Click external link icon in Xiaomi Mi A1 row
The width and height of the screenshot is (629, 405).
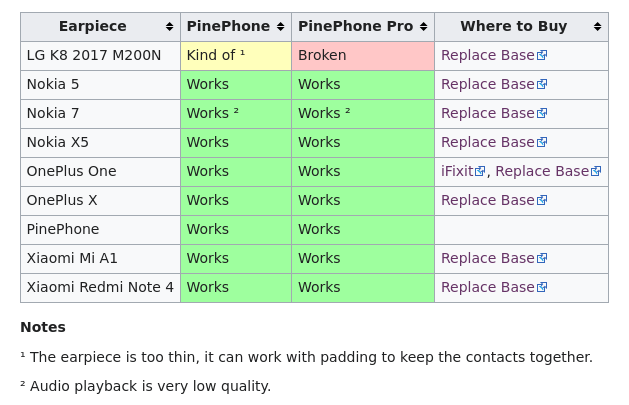coord(542,259)
